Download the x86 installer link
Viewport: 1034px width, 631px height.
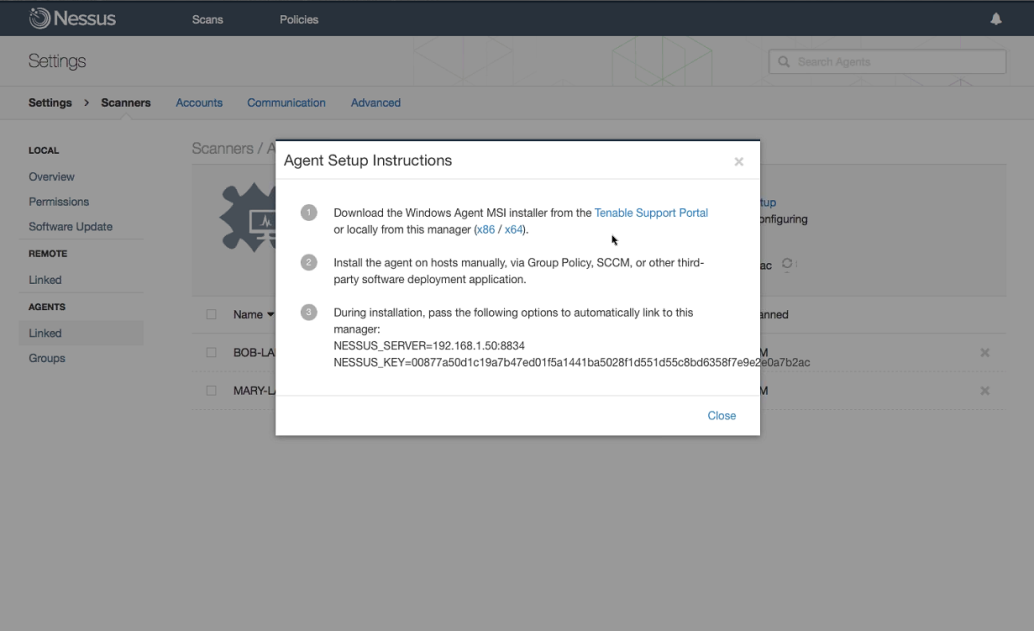coord(485,229)
